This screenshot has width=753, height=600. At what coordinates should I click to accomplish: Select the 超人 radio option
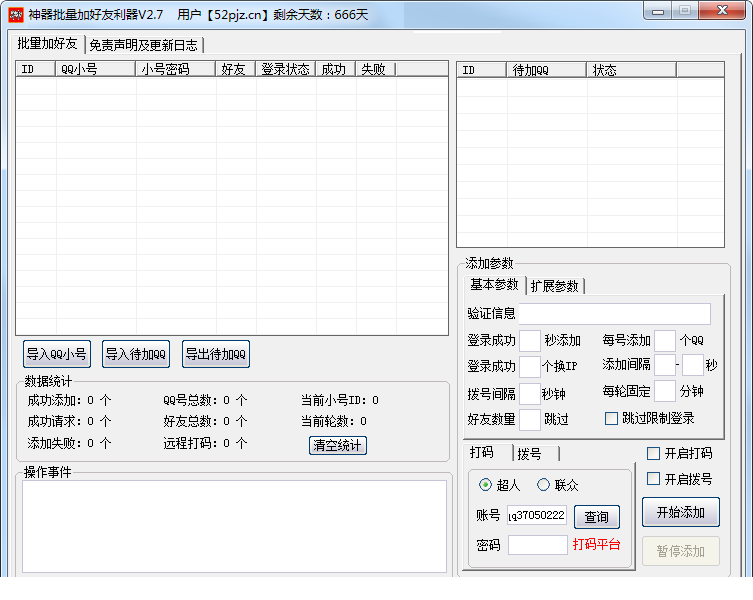coord(499,485)
